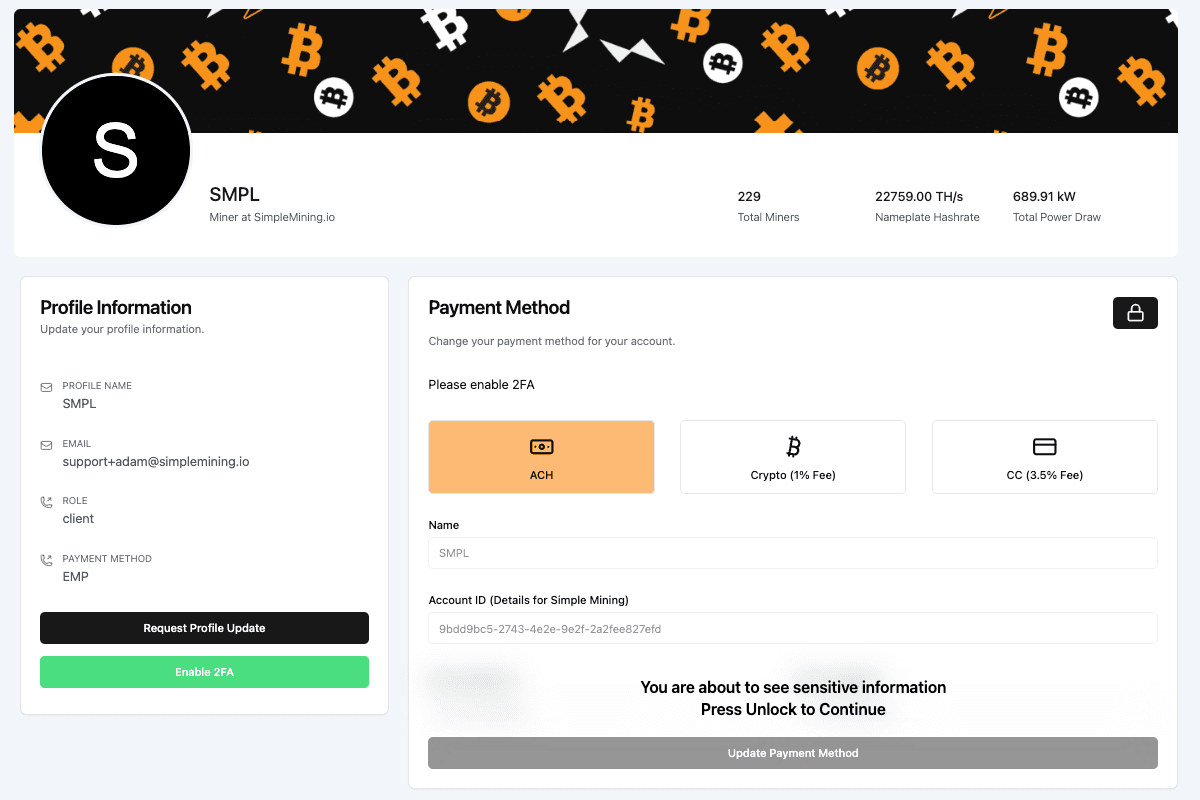Image resolution: width=1200 pixels, height=800 pixels.
Task: Click the Enable 2FA button
Action: [204, 672]
